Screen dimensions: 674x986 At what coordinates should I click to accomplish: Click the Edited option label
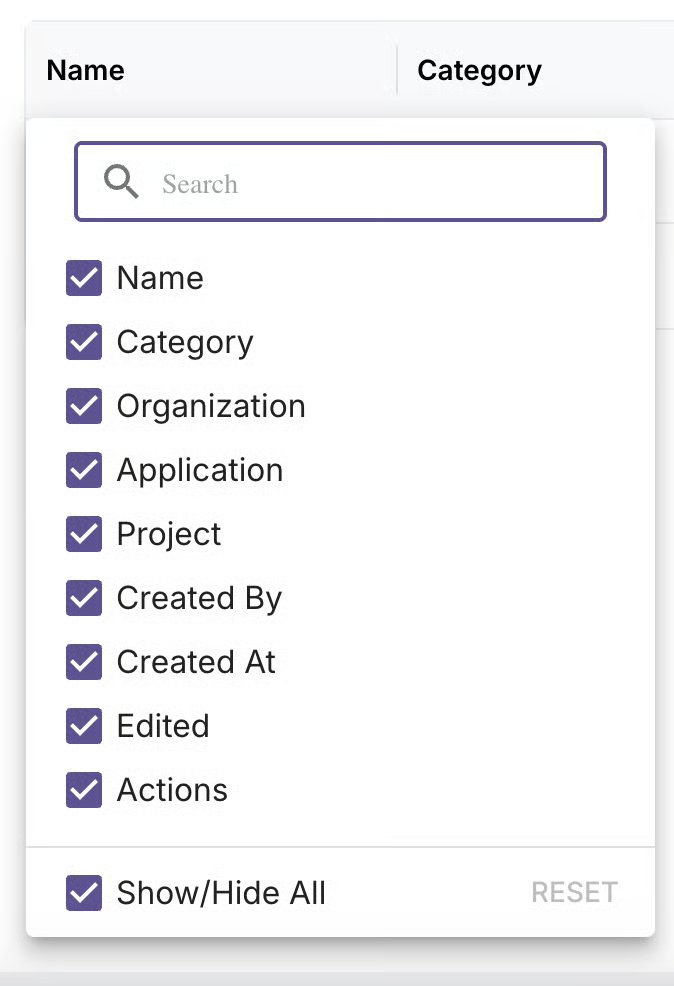coord(163,726)
